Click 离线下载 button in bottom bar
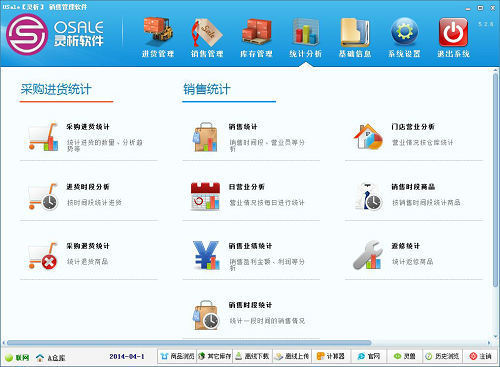The width and height of the screenshot is (500, 367). pos(252,356)
